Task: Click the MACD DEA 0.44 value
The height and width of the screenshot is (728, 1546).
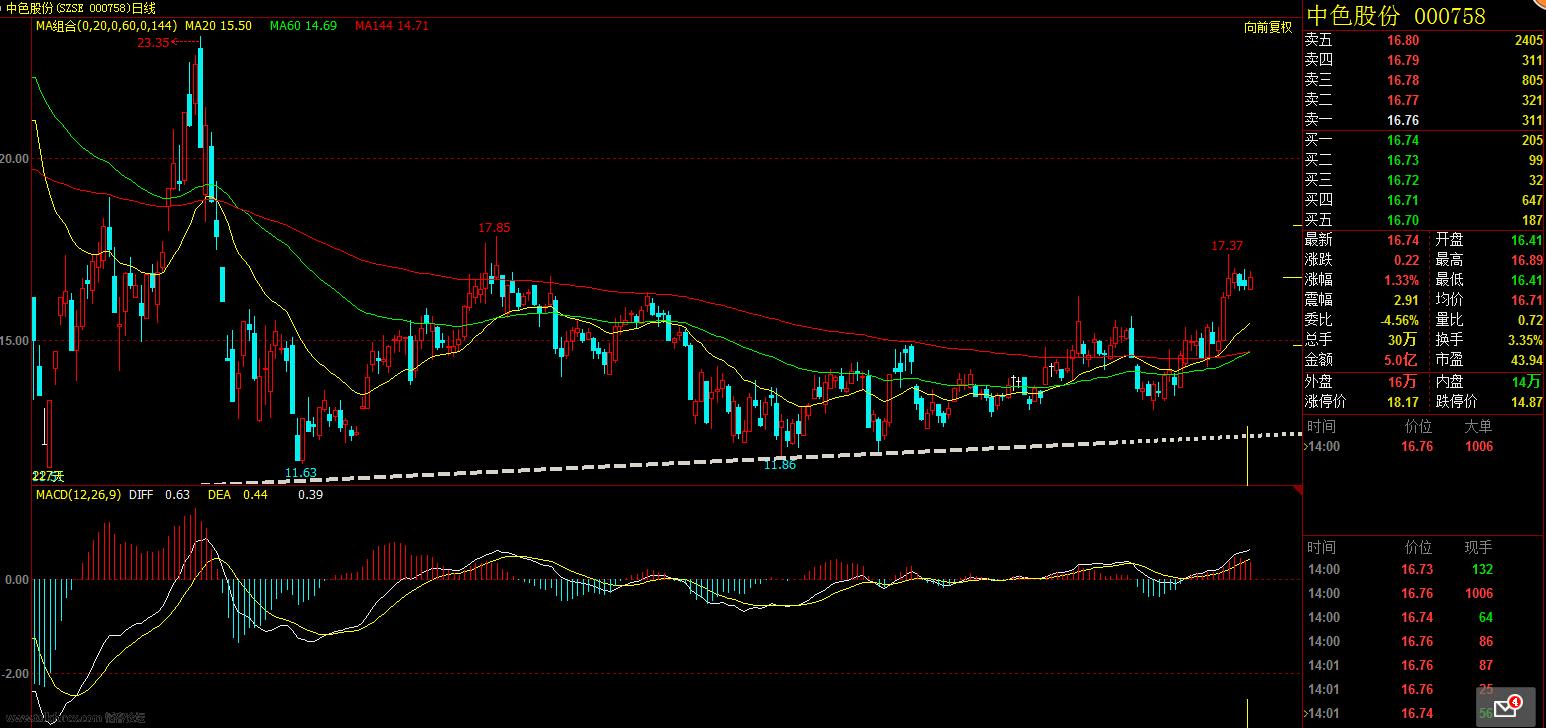Action: [x=237, y=495]
